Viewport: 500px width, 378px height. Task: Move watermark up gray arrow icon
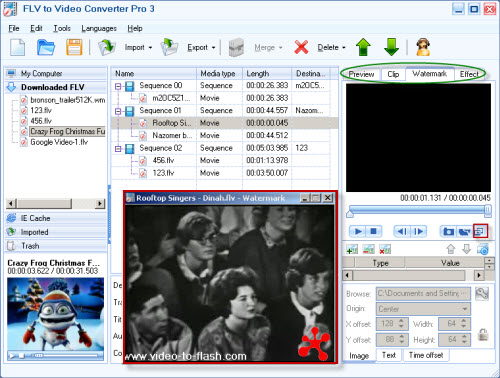pos(451,249)
